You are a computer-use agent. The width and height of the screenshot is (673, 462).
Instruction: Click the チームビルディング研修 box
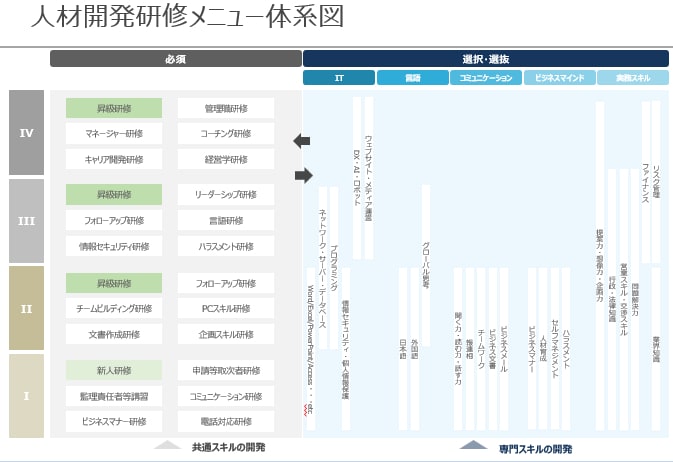tap(114, 308)
